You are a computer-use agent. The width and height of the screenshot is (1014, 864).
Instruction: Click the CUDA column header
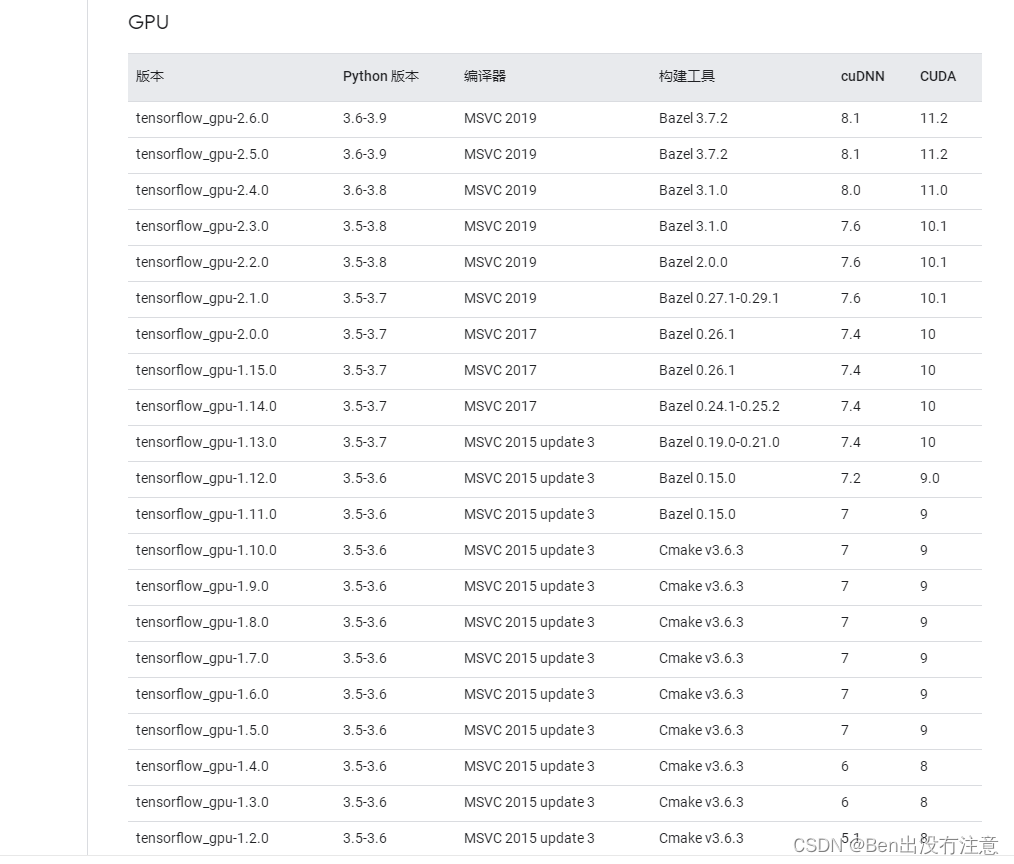[938, 76]
